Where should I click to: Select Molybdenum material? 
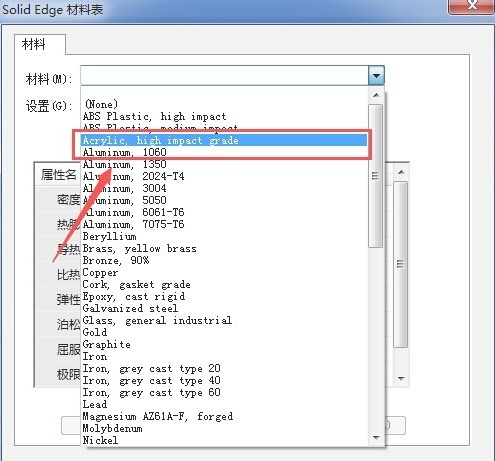tap(225, 428)
